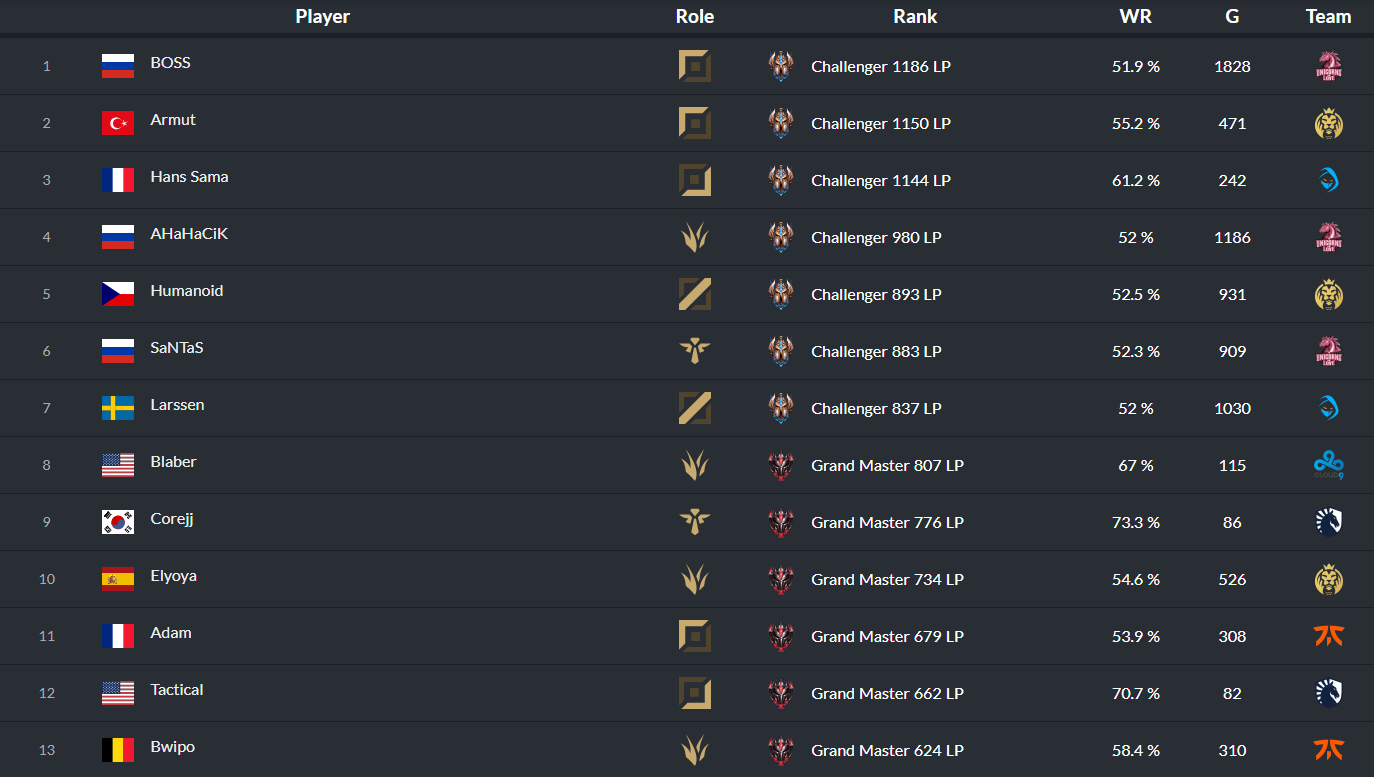Viewport: 1374px width, 777px height.
Task: Click the Grand Master emblem in Elyoya's row
Action: coord(781,579)
